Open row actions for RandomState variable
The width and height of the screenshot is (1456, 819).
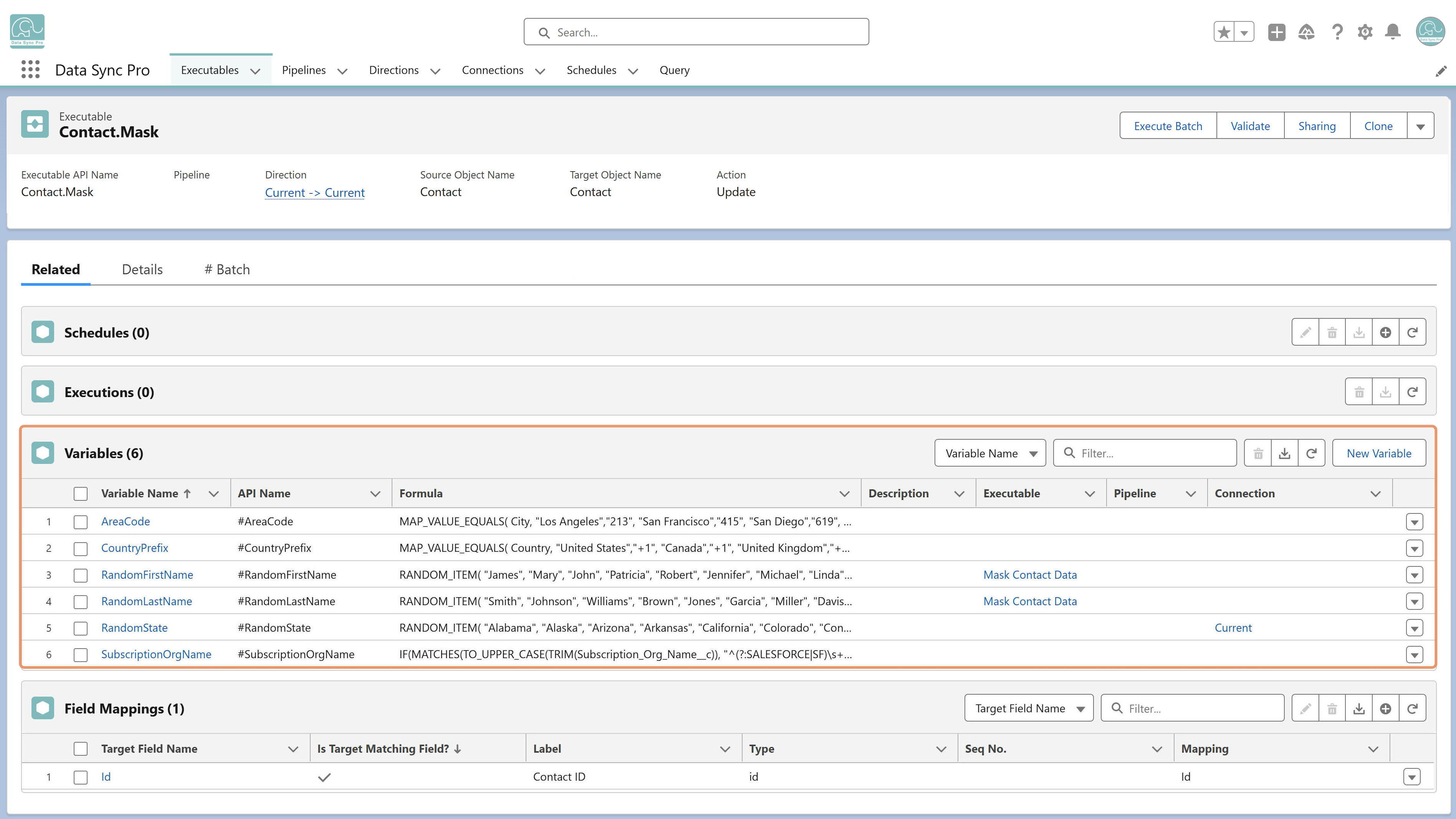[x=1414, y=628]
